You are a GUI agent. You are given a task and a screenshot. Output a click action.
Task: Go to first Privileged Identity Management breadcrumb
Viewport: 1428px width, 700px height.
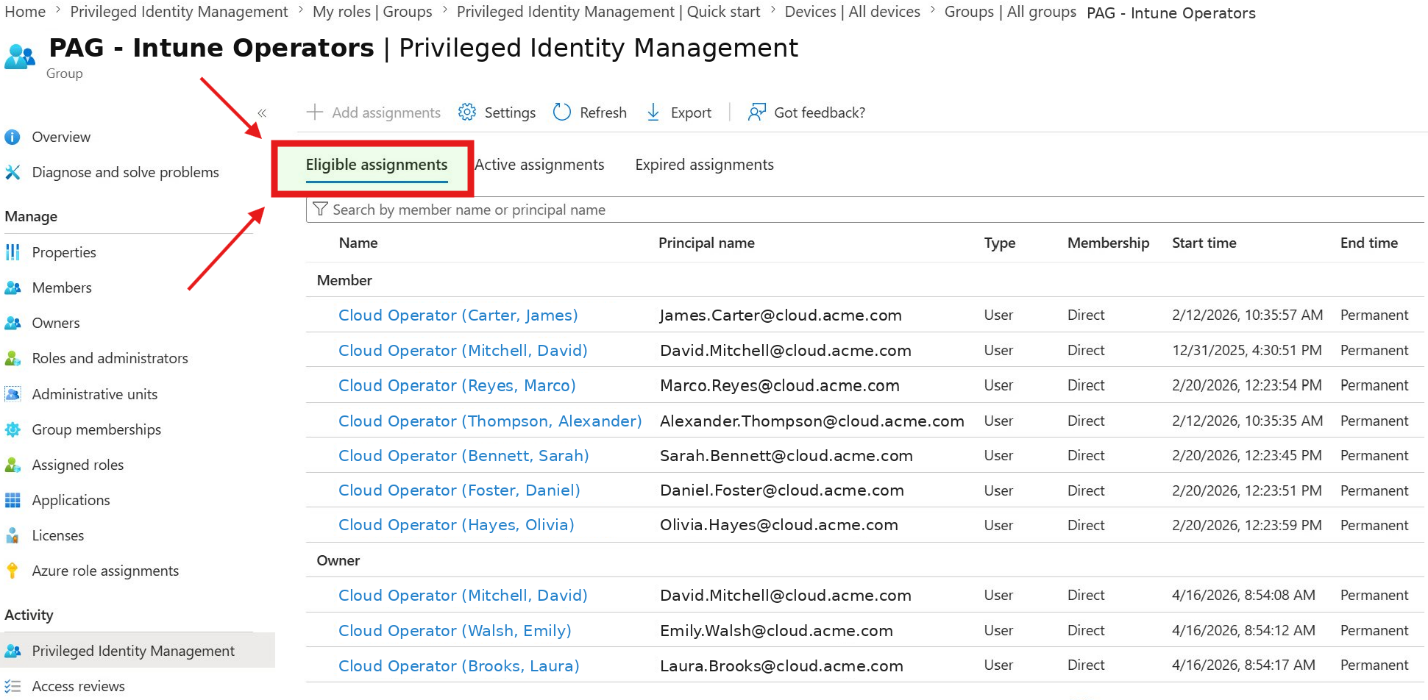pos(179,12)
